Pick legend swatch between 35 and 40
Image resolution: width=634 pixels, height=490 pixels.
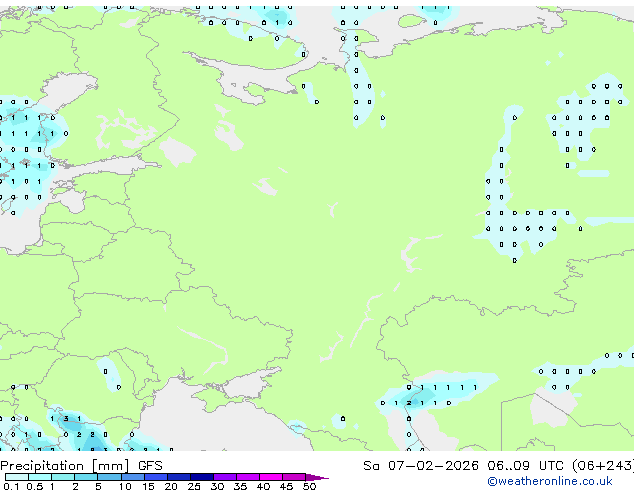tap(248, 477)
